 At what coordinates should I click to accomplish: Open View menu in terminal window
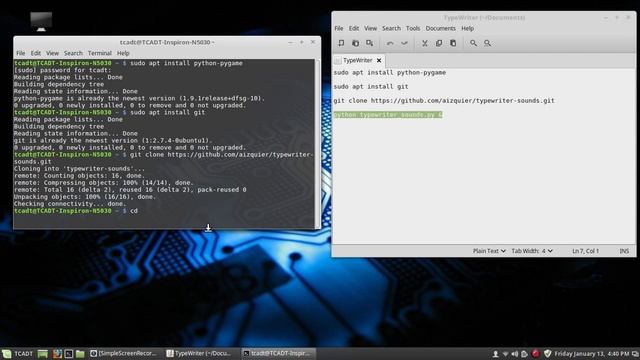(52, 53)
